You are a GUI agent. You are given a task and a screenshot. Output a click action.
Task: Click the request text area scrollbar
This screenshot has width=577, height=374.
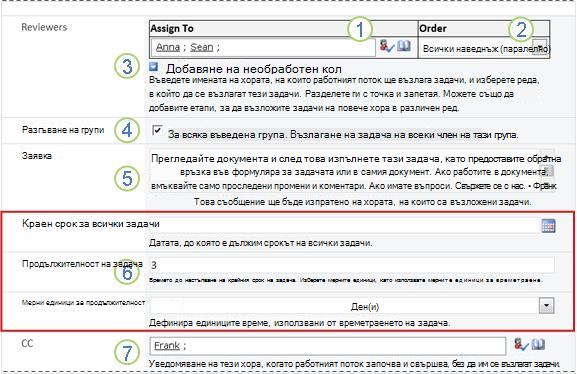(548, 171)
